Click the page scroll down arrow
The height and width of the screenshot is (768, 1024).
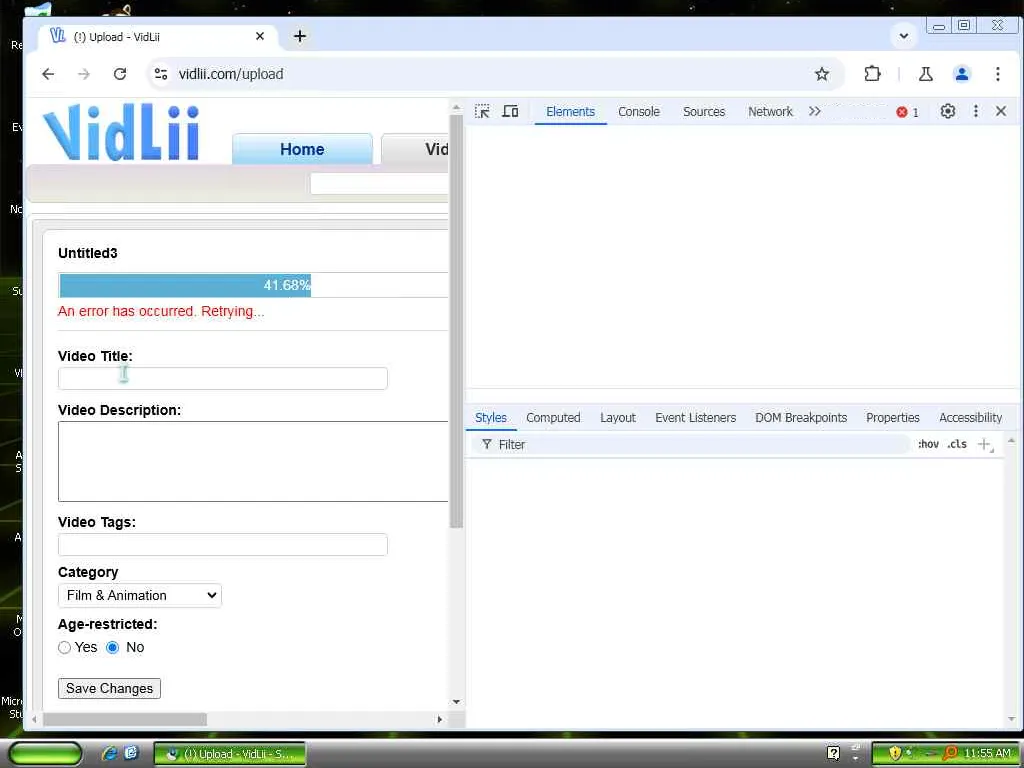click(456, 702)
